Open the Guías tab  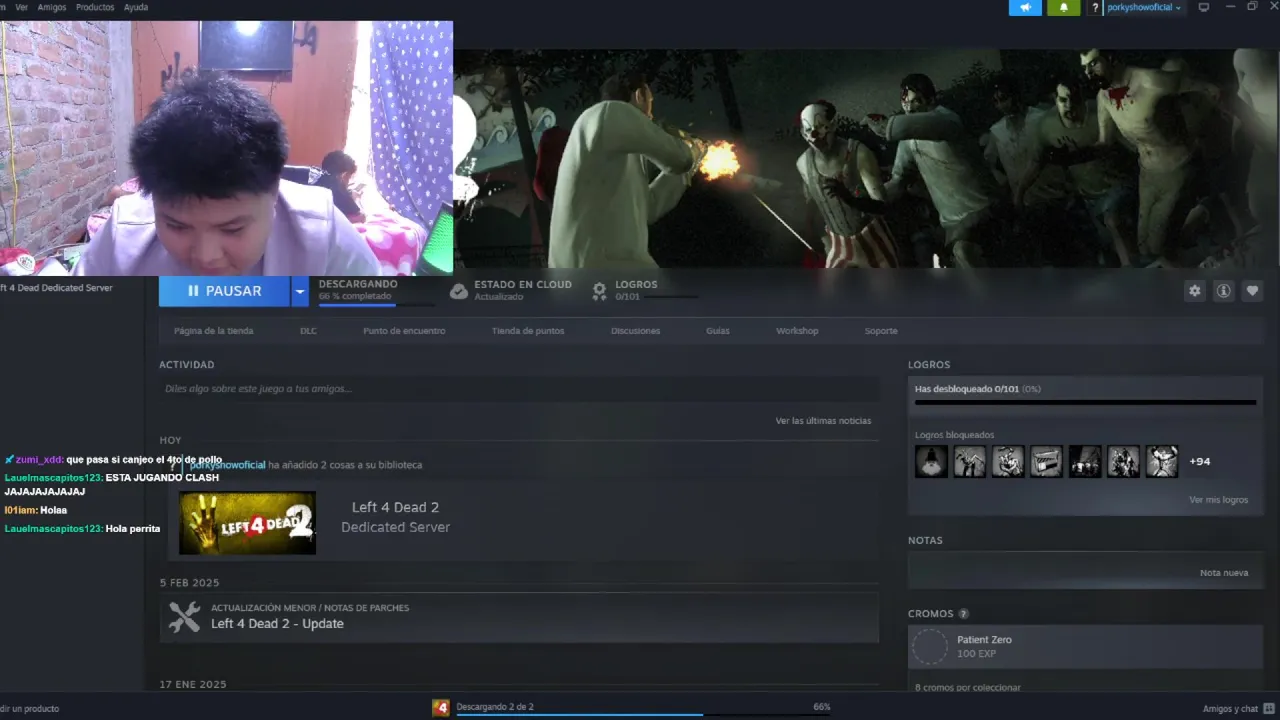[718, 331]
